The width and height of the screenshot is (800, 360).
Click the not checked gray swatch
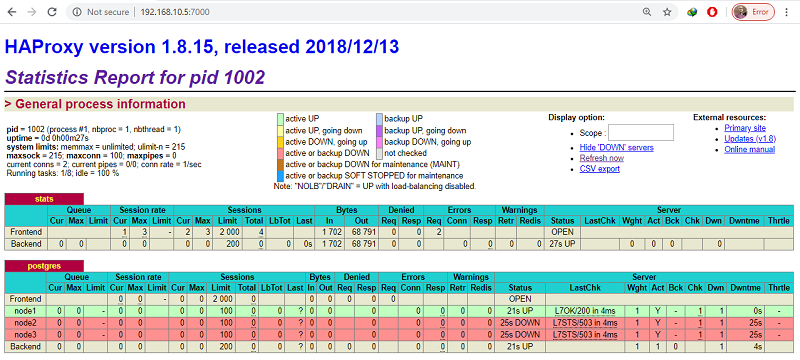(x=379, y=153)
